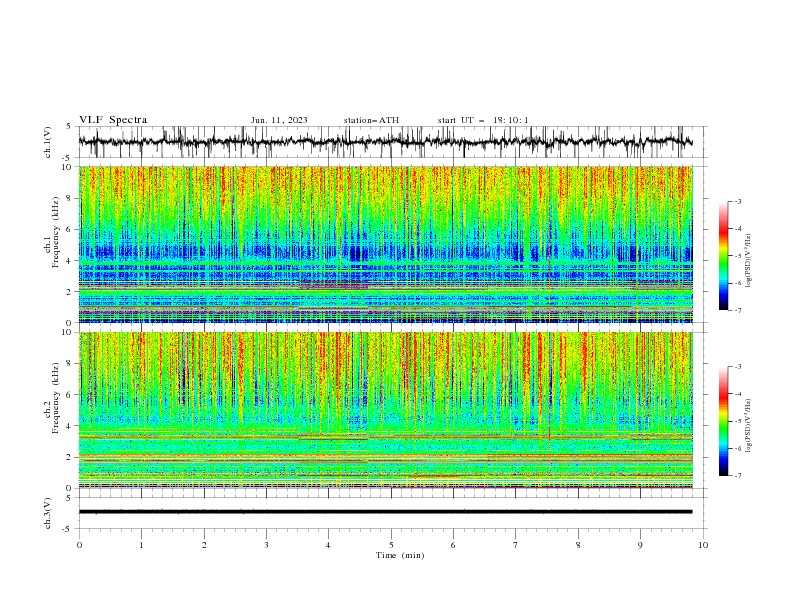
Task: Click time axis tick label "4"
Action: pos(328,545)
